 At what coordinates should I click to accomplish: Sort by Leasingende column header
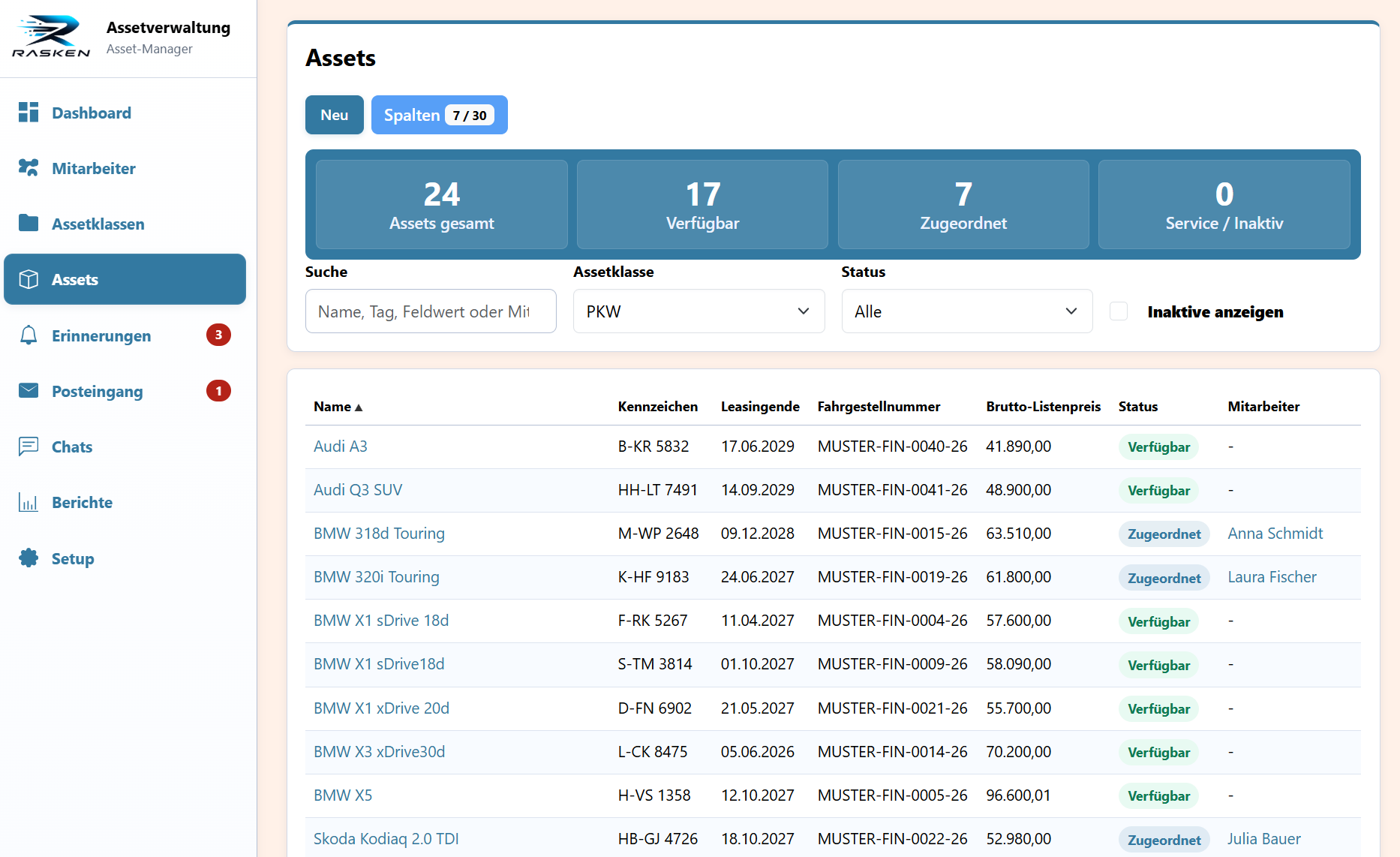760,407
